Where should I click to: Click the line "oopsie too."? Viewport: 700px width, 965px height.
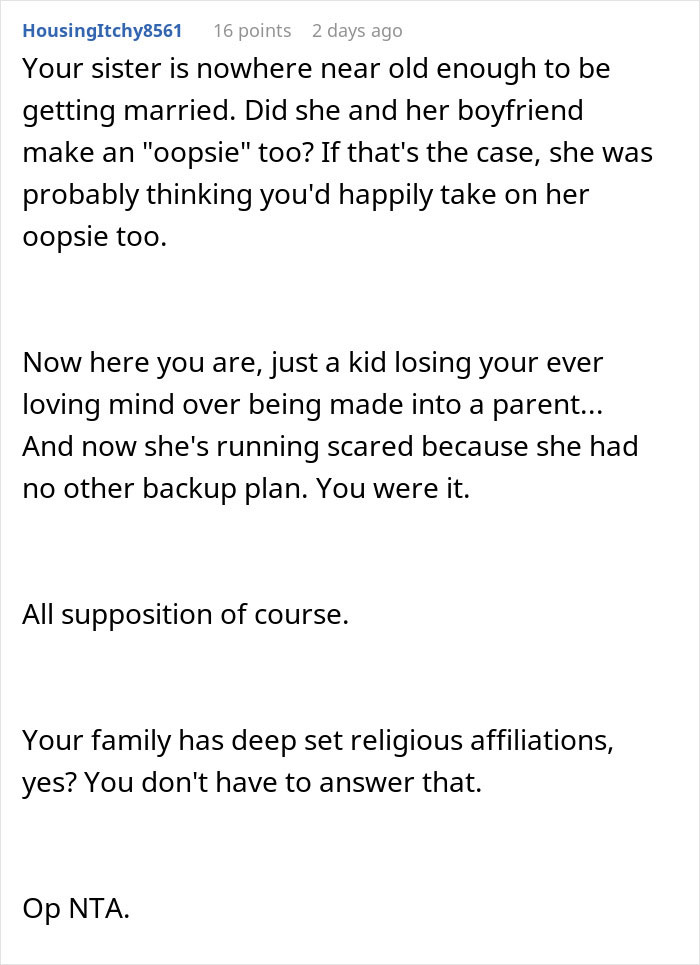pos(96,237)
